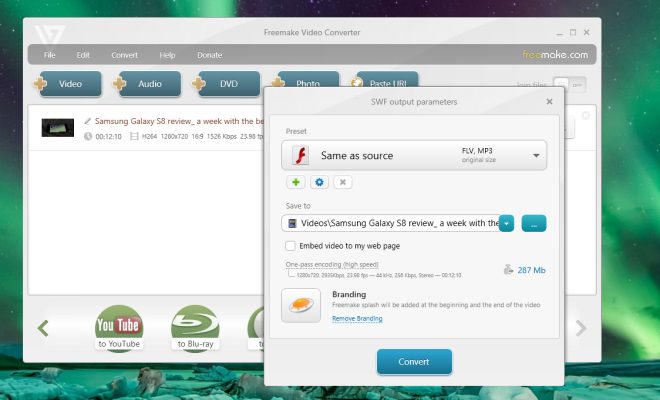Close the SWF output parameters dialog
This screenshot has width=660, height=400.
[549, 101]
